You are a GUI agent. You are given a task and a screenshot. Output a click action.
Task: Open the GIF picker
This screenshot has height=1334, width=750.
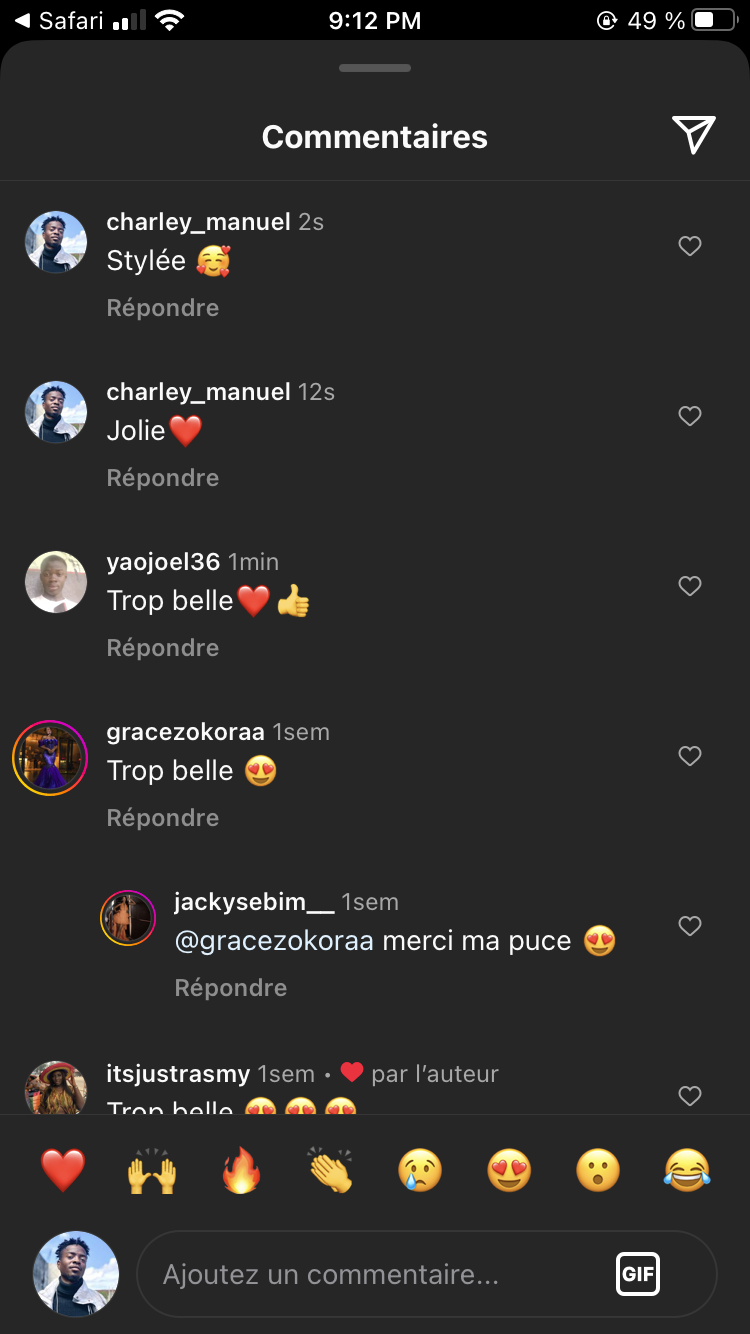(x=637, y=1274)
